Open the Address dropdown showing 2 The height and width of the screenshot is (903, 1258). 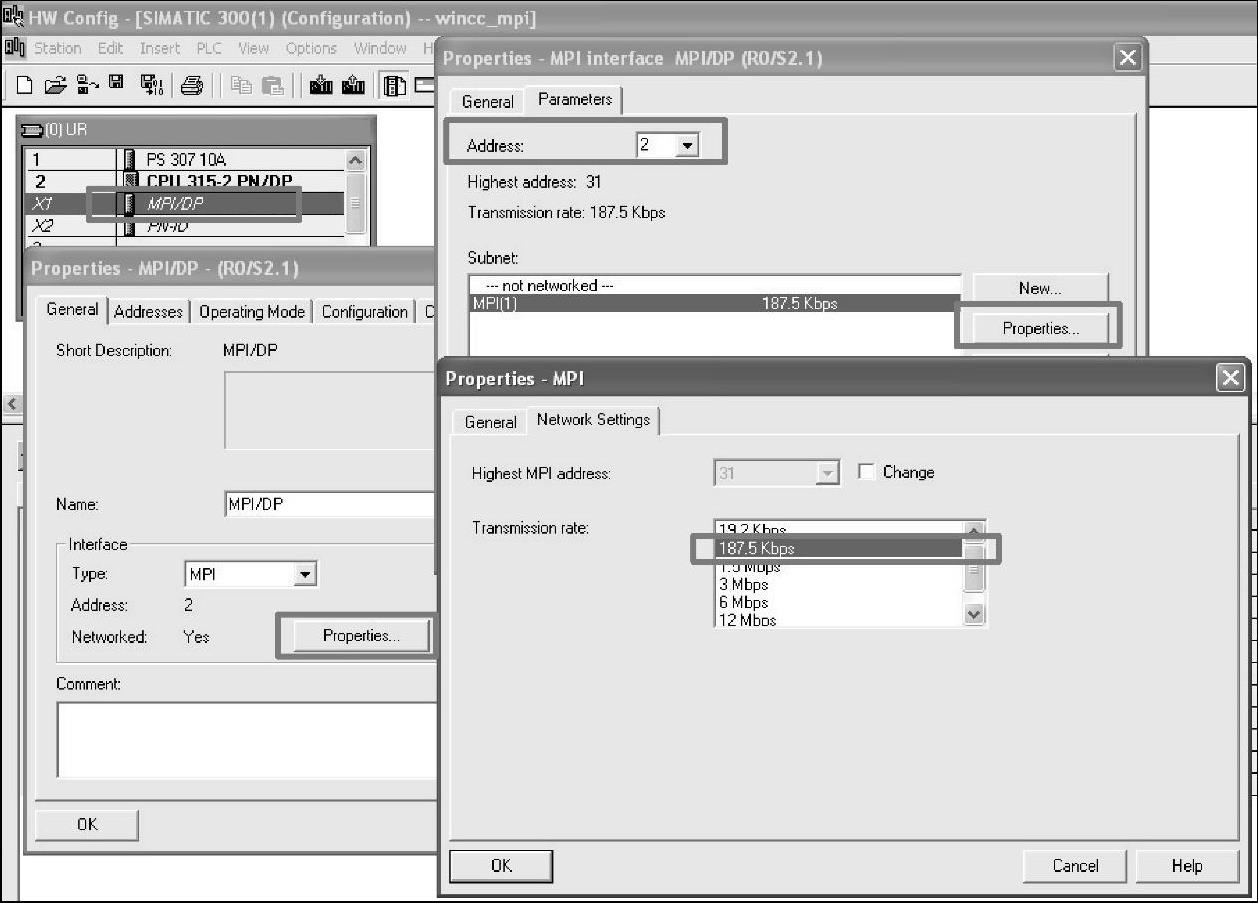pyautogui.click(x=685, y=146)
